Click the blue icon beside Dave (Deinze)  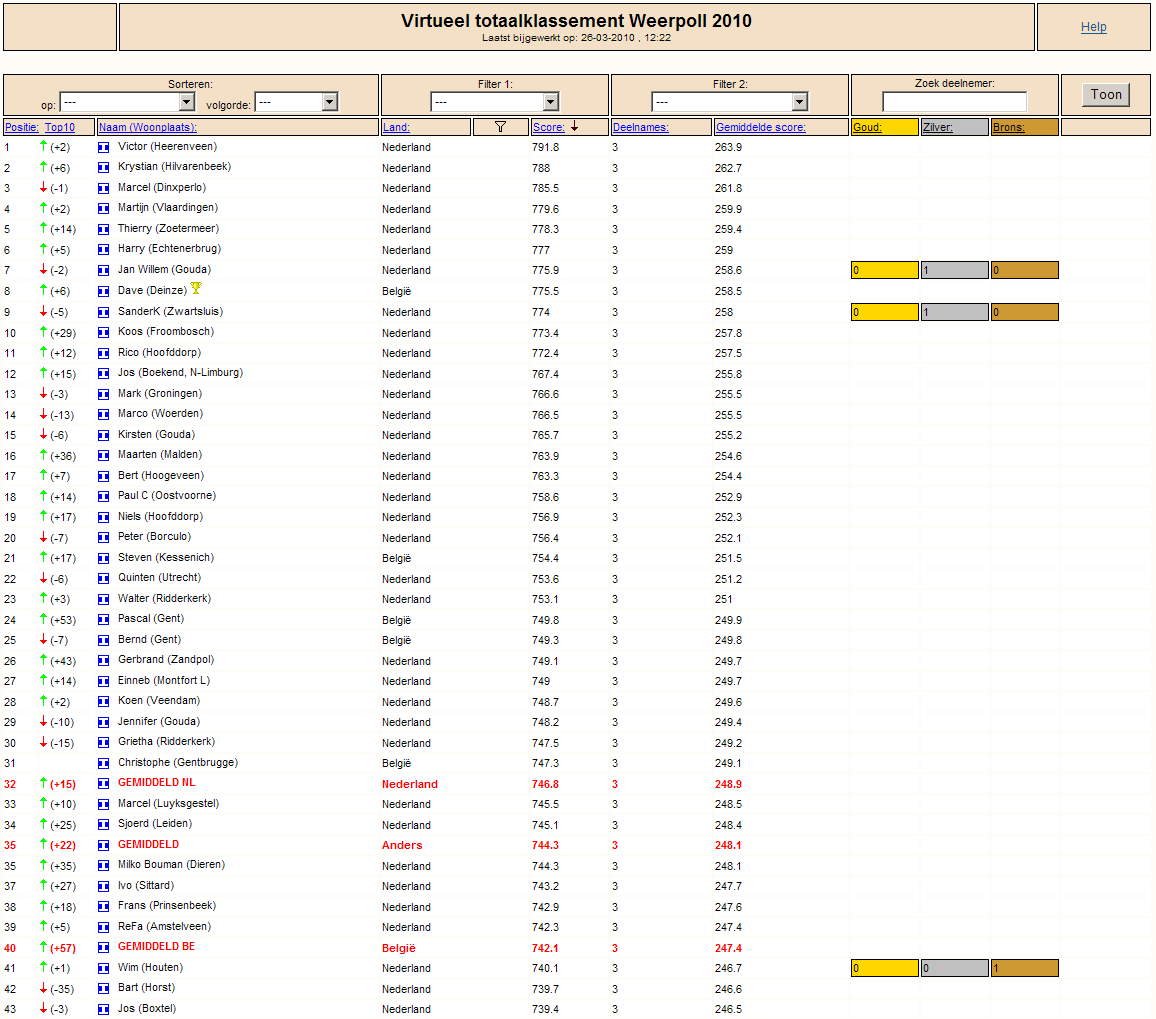103,291
